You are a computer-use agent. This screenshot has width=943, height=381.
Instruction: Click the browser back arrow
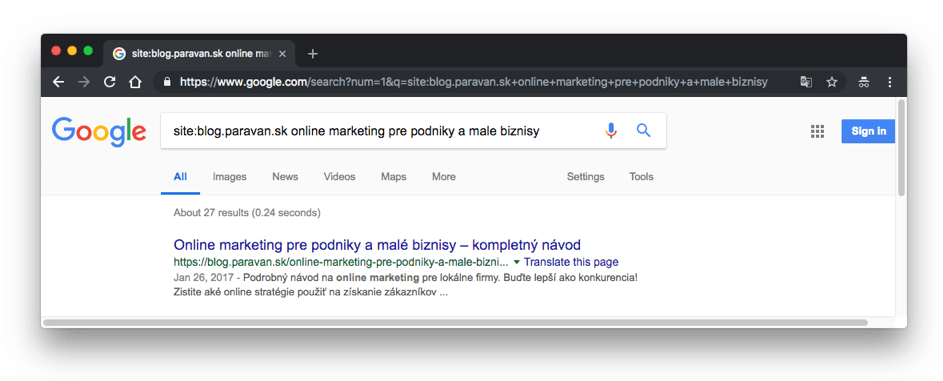[x=58, y=82]
